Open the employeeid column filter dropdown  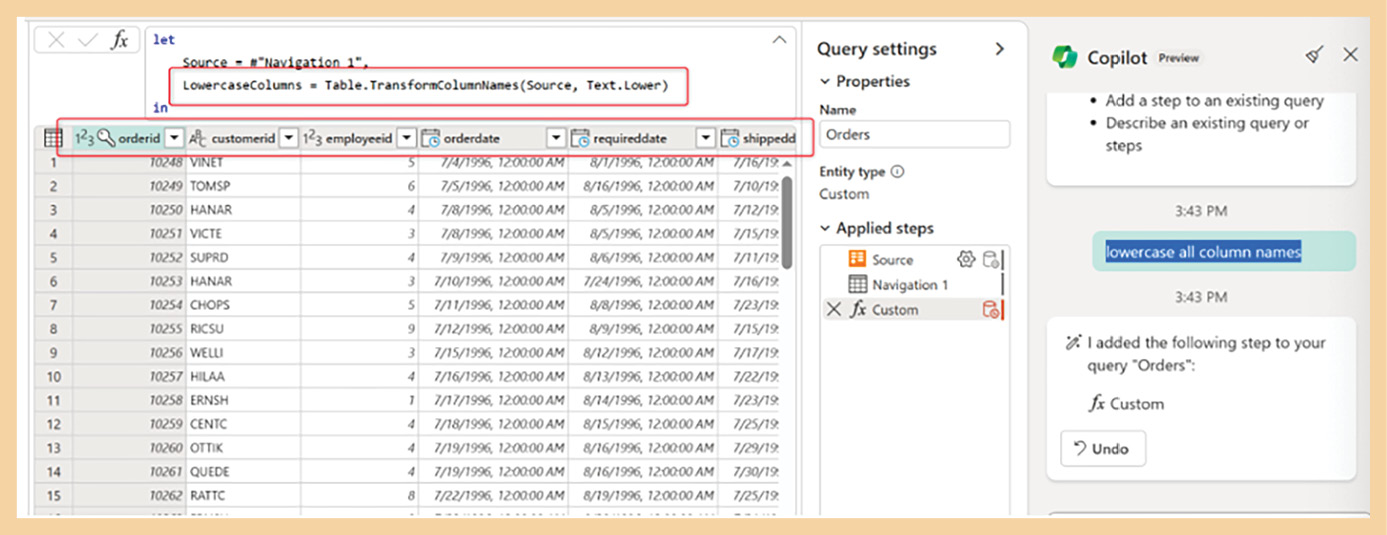(x=406, y=138)
